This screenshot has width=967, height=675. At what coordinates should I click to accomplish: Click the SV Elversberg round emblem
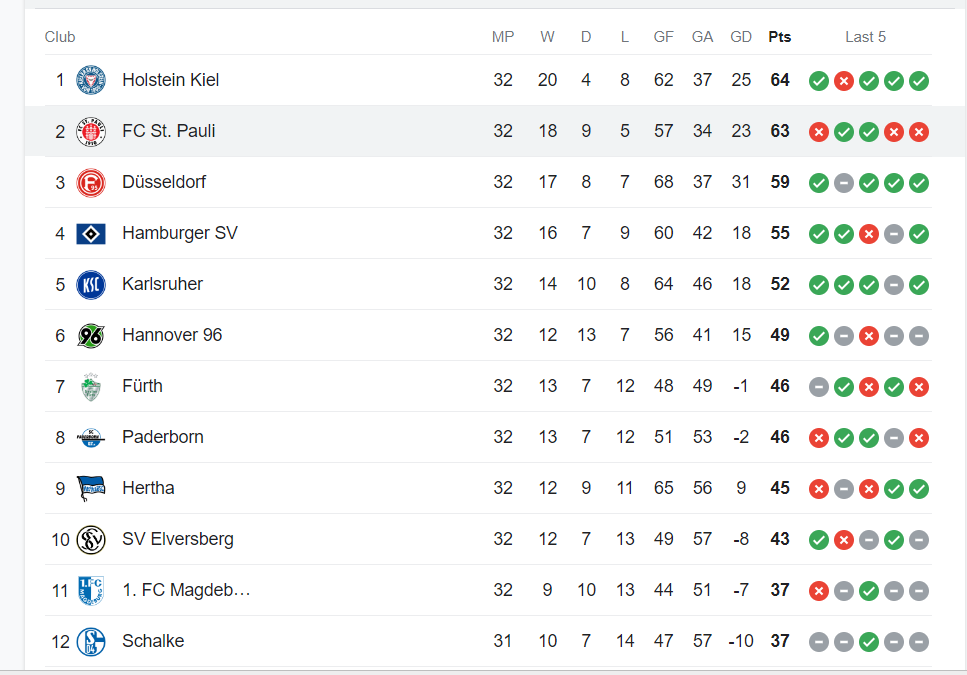[91, 539]
